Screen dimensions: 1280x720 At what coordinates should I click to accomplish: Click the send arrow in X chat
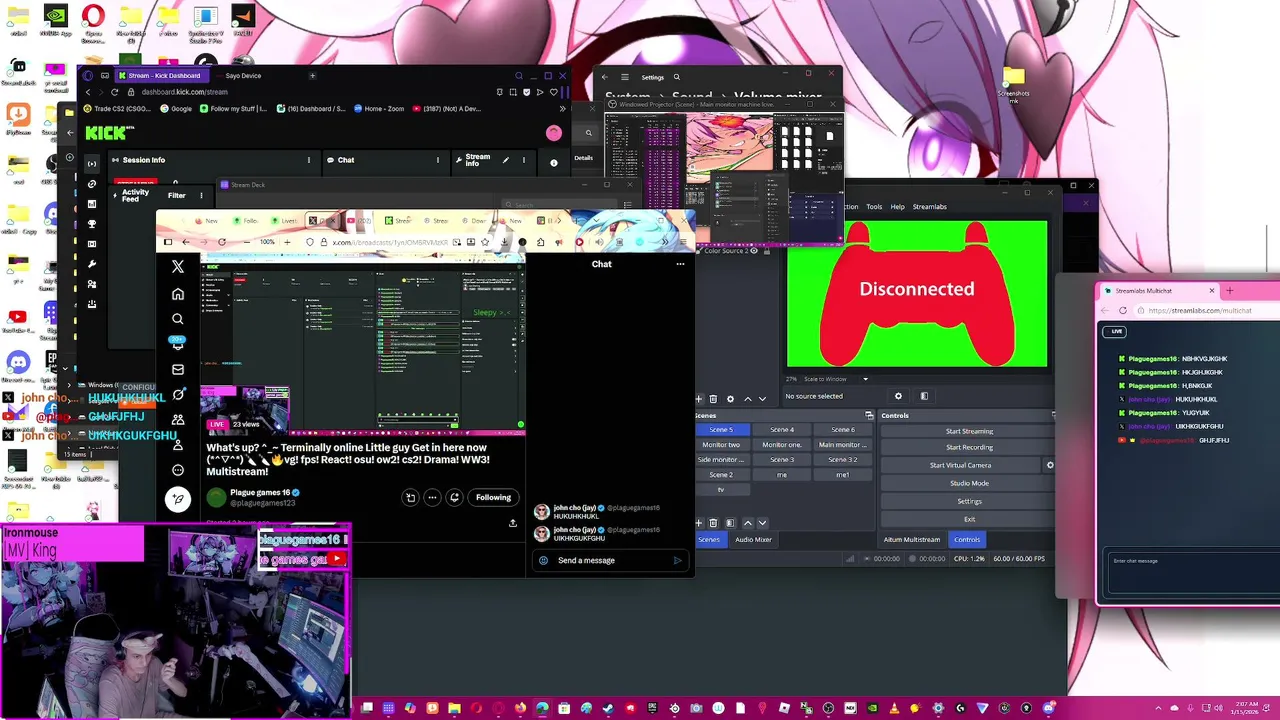tap(677, 560)
